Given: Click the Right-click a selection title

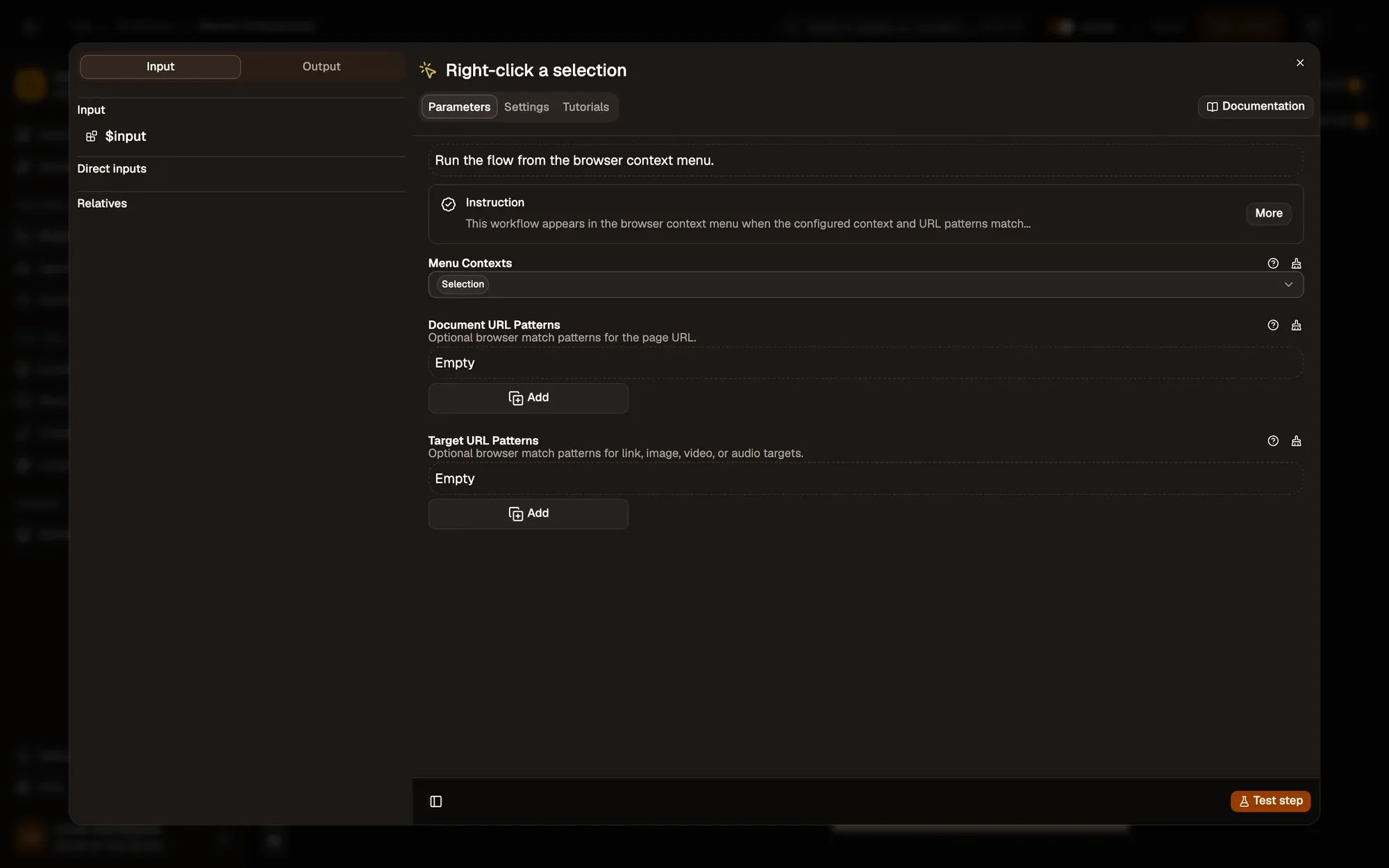Looking at the screenshot, I should [x=536, y=70].
